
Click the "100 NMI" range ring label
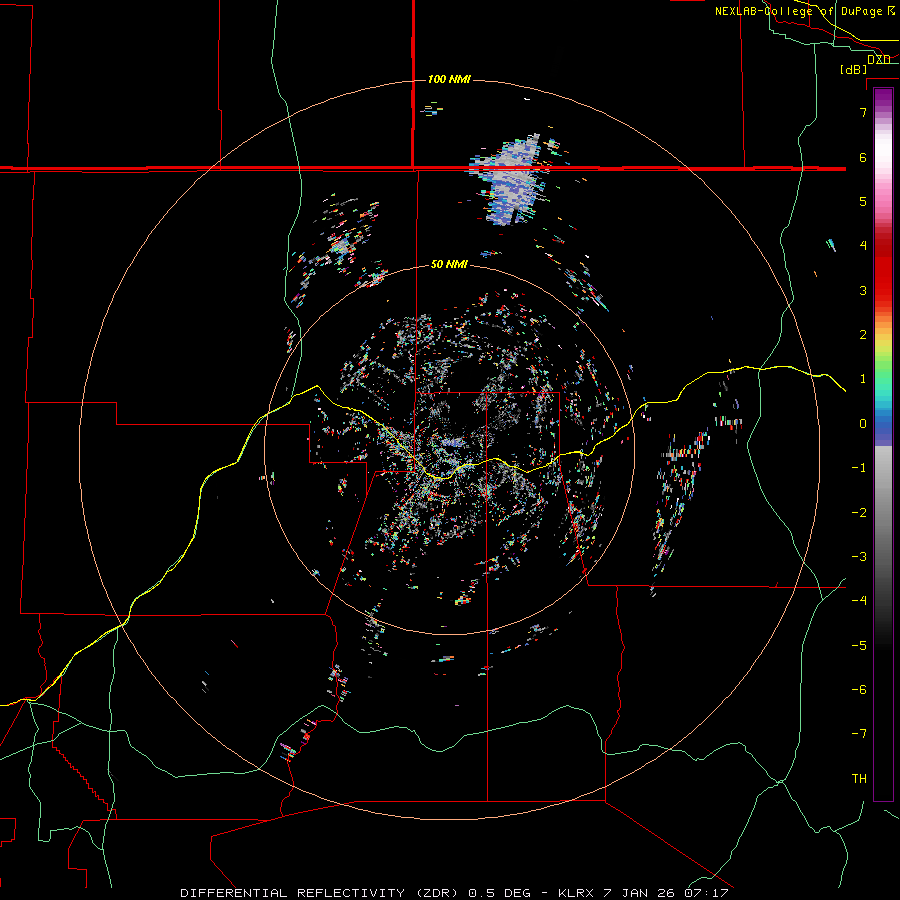pyautogui.click(x=449, y=79)
